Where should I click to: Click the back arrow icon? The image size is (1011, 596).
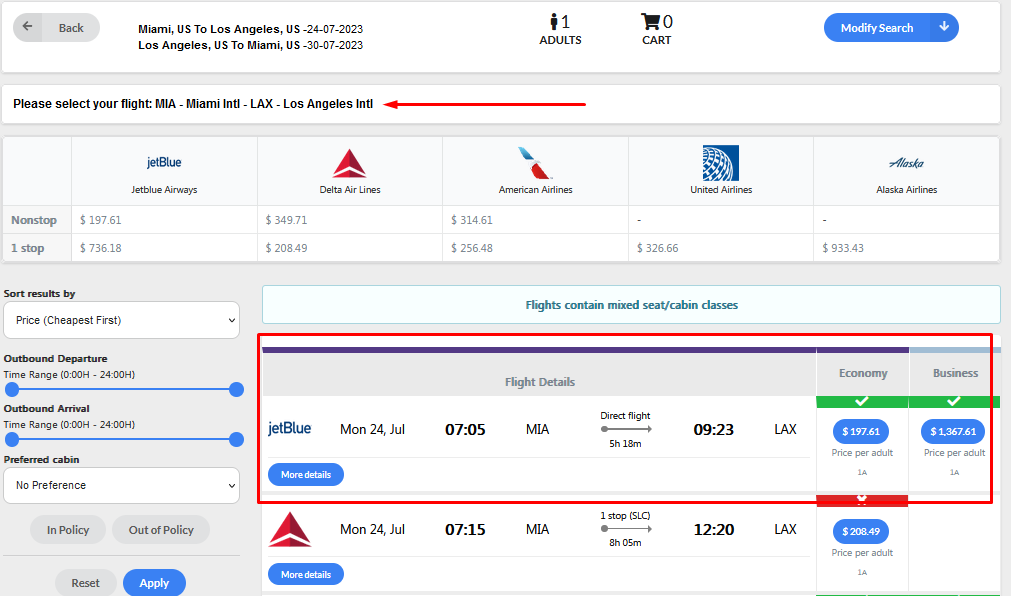coord(27,26)
